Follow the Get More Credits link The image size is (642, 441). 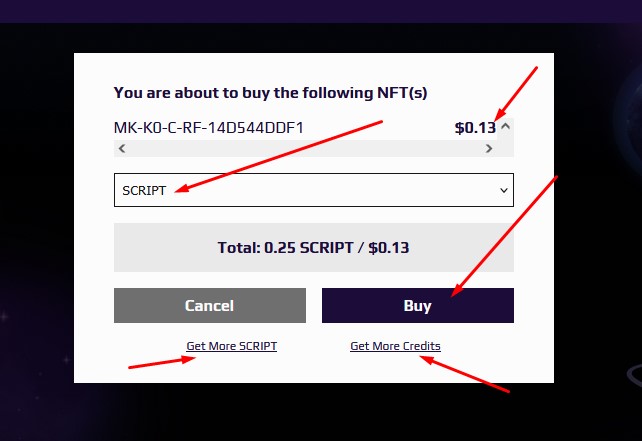[396, 346]
